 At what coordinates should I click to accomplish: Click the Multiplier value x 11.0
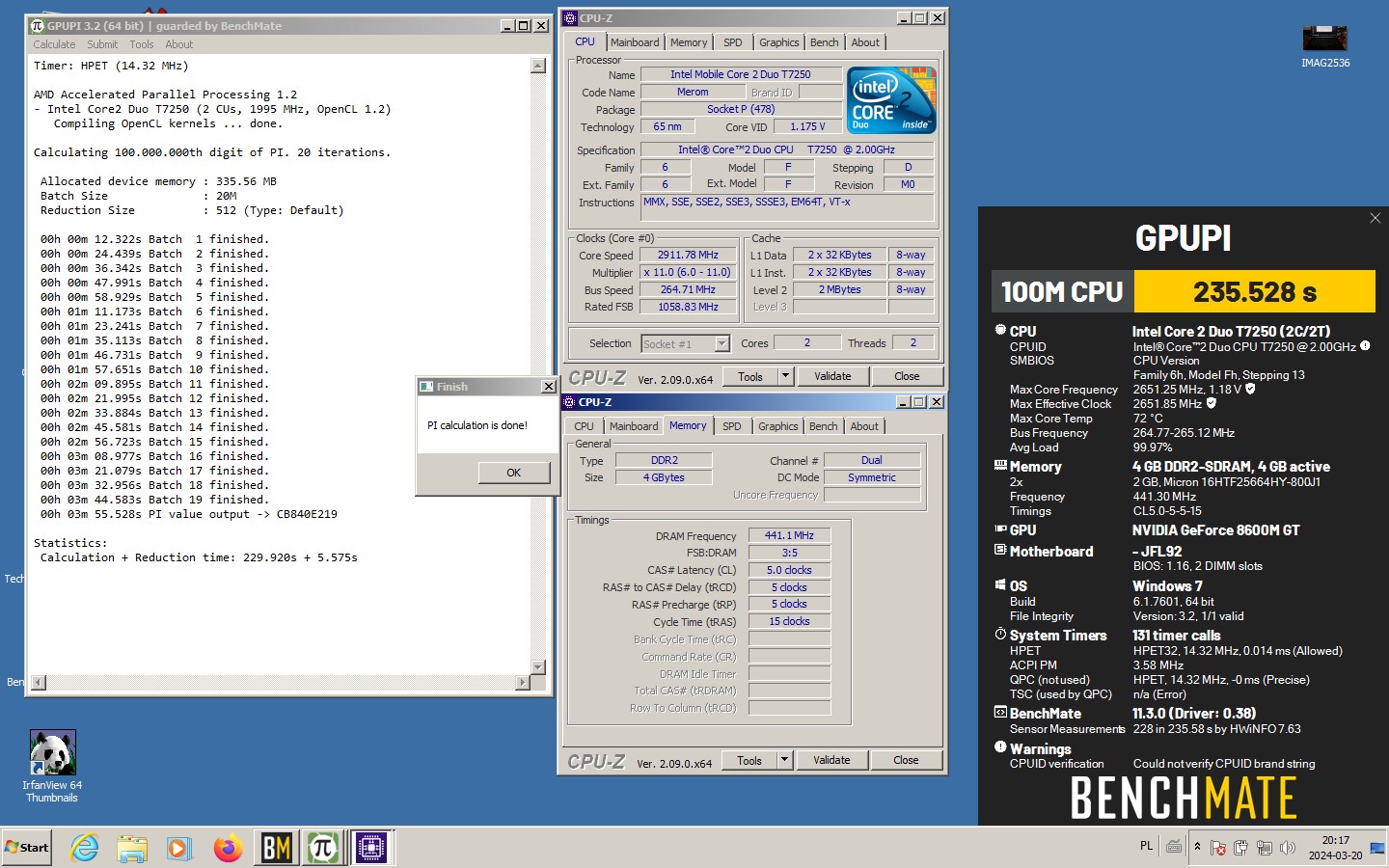coord(688,273)
